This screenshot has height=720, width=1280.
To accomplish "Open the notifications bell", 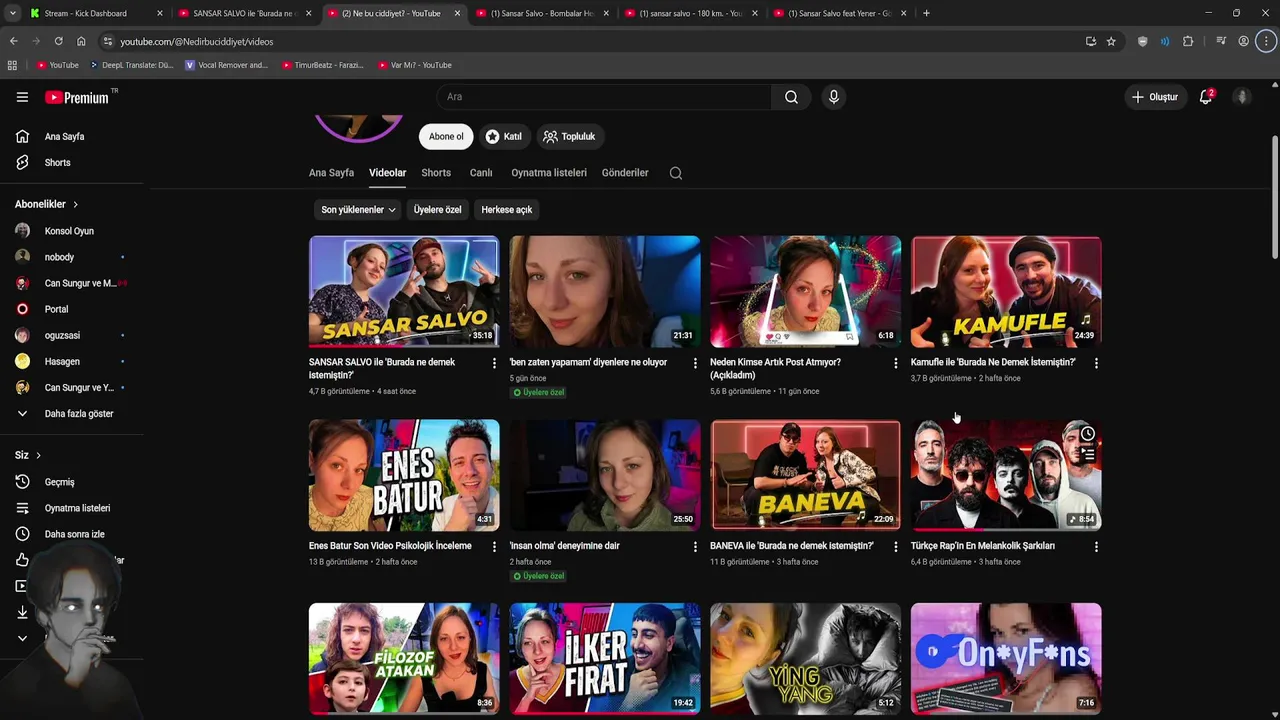I will pyautogui.click(x=1206, y=97).
